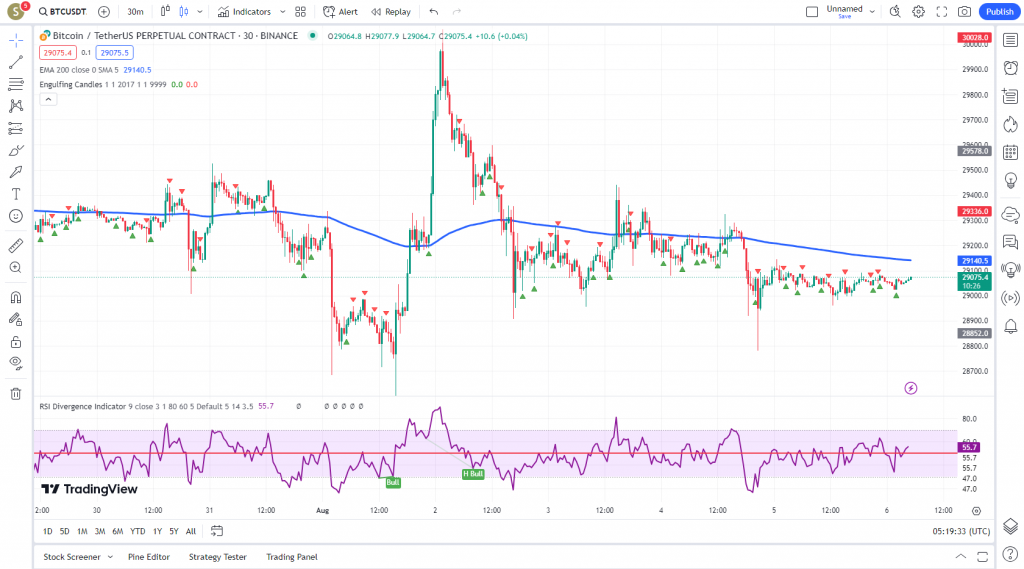Select the zoom in tool
Screen dimensions: 1024x569
pos(16,267)
